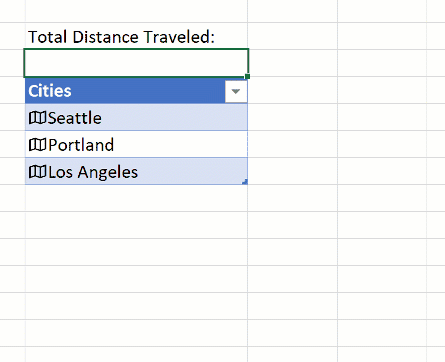Viewport: 445px width, 362px height.
Task: Select empty cell right of Seattle
Action: [292, 117]
